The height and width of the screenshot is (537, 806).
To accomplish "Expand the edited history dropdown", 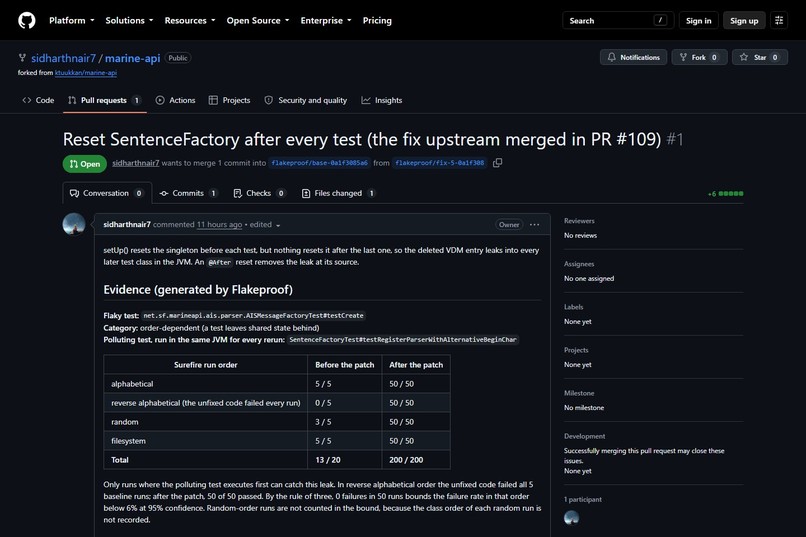I will (x=265, y=225).
